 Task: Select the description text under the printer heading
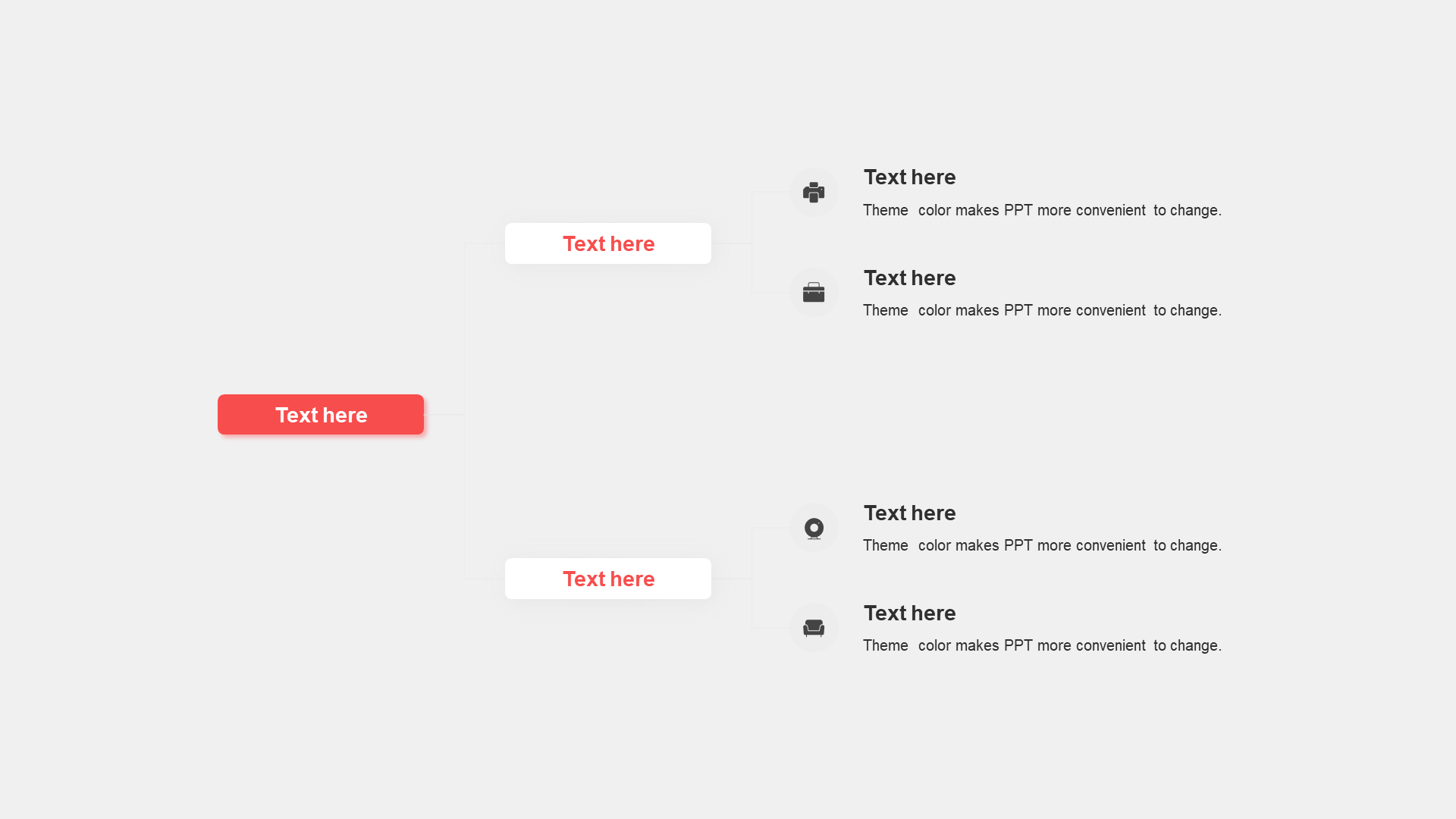pyautogui.click(x=1042, y=211)
